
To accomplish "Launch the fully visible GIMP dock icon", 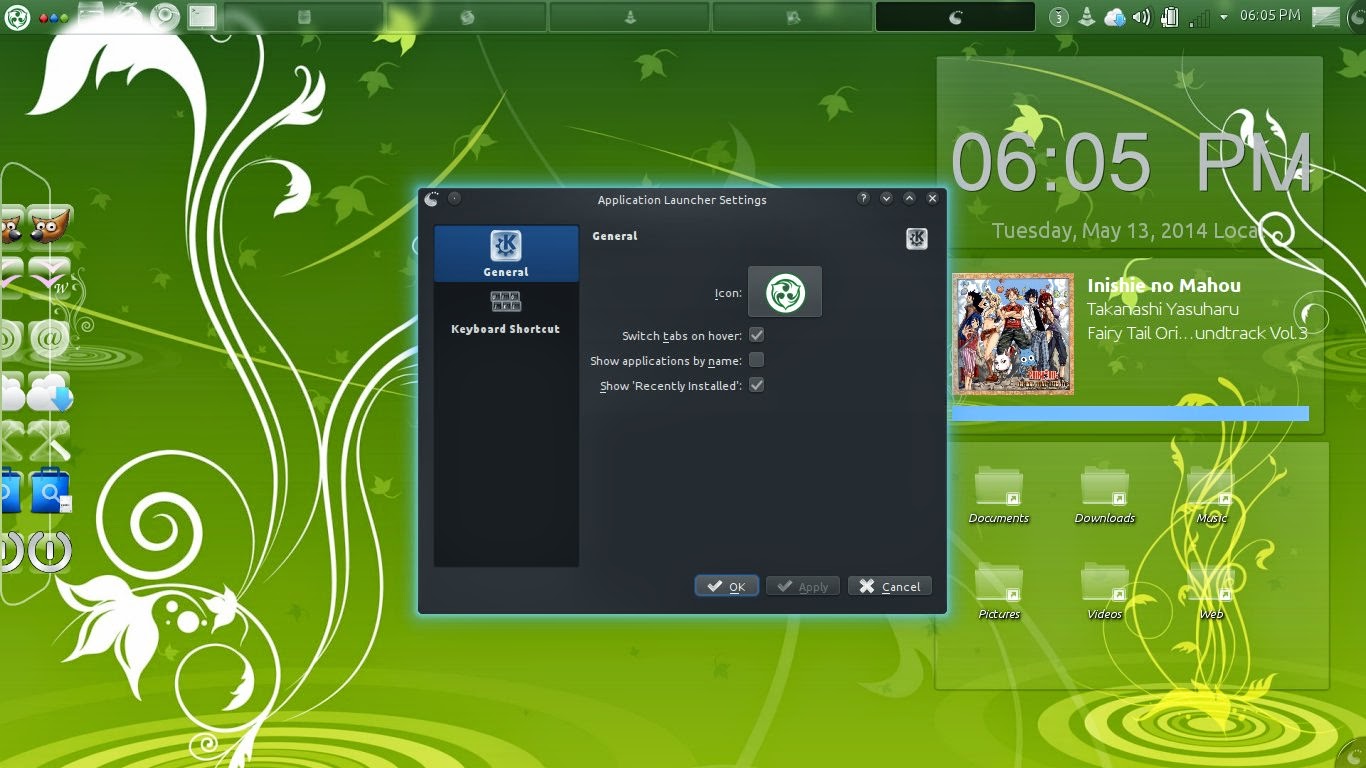I will 50,226.
